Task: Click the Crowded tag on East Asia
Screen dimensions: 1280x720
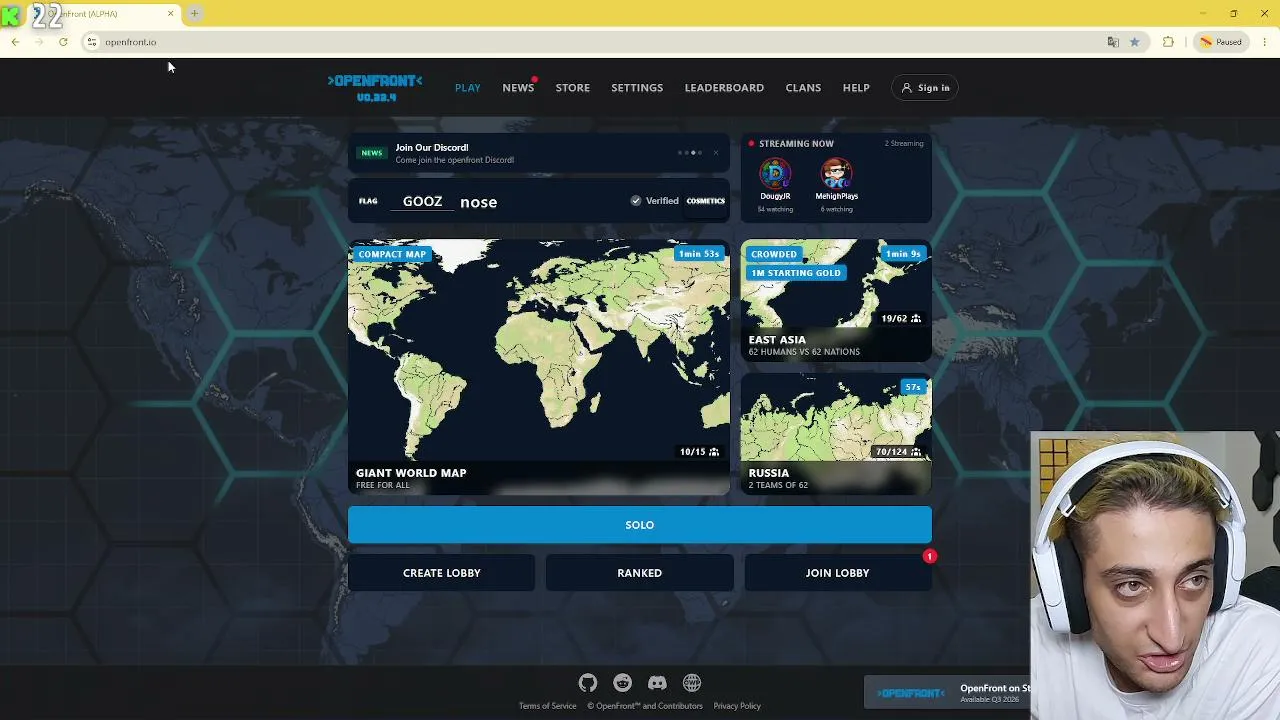Action: (x=774, y=254)
